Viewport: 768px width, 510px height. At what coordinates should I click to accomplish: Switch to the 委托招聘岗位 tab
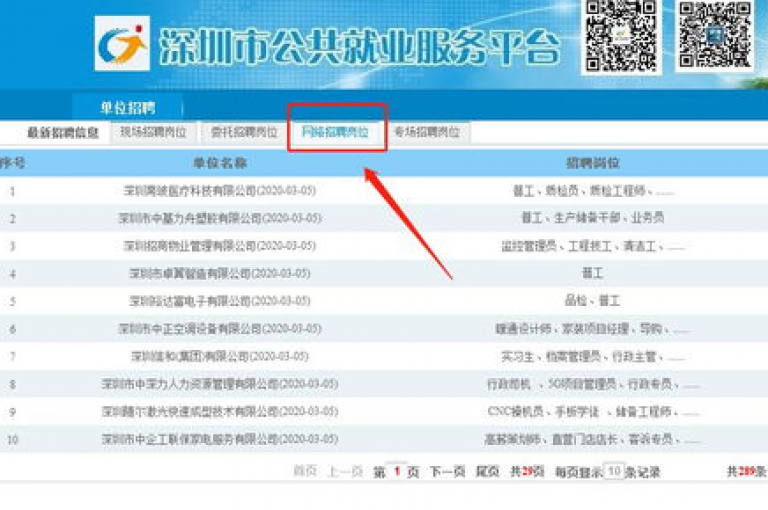click(x=244, y=132)
